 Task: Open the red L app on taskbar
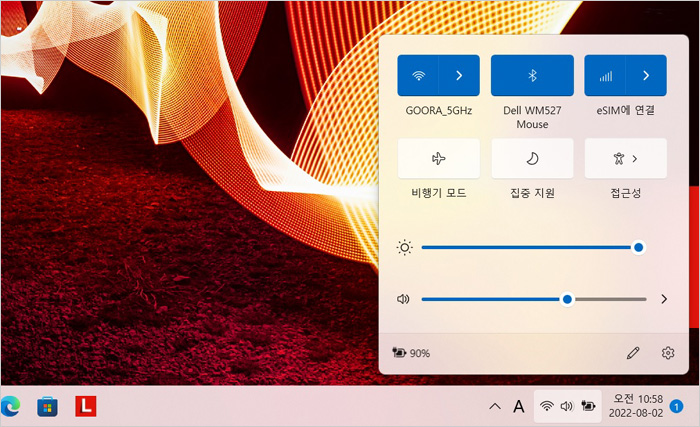(86, 406)
